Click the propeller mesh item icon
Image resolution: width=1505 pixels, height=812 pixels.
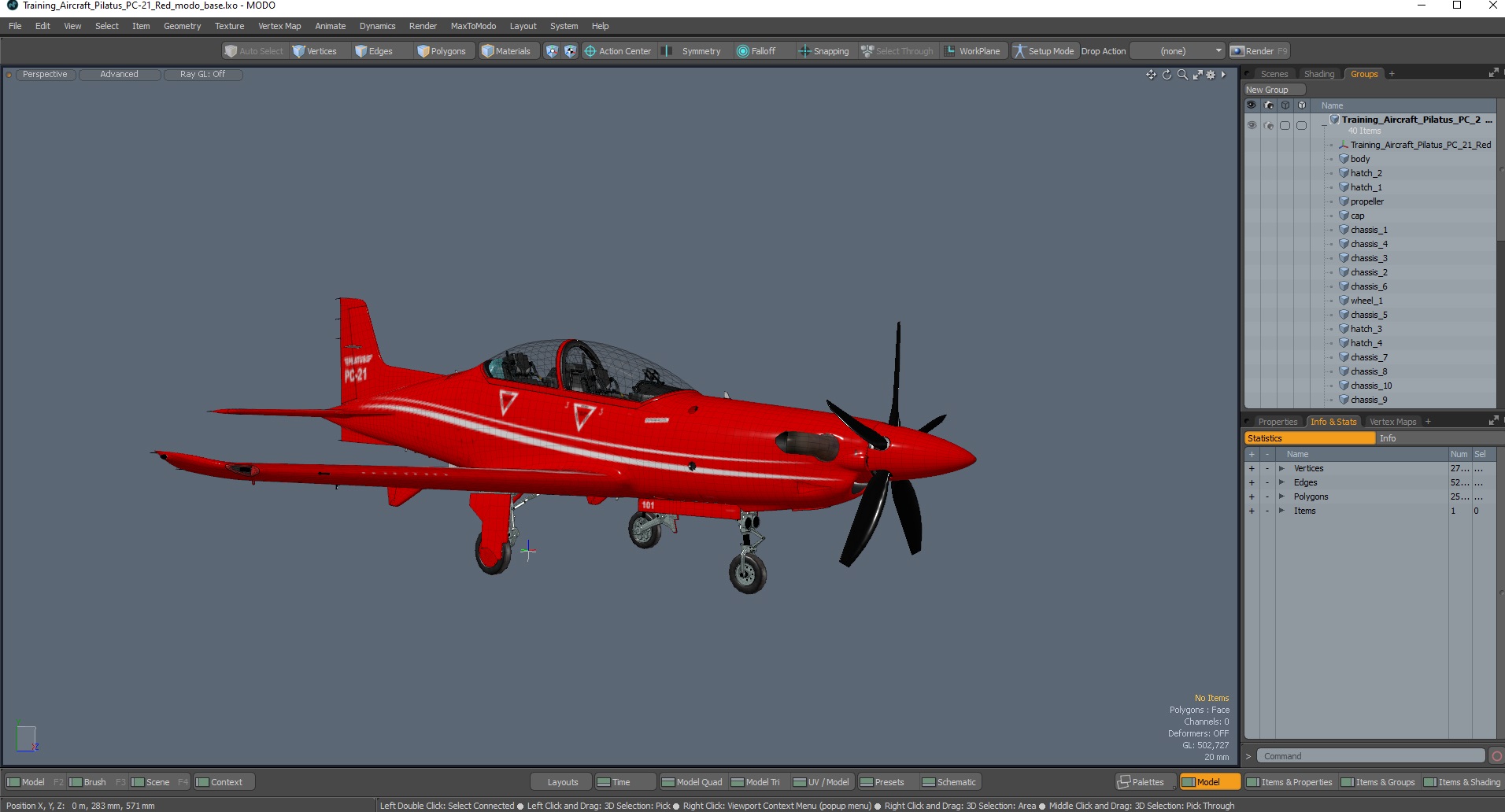pyautogui.click(x=1344, y=201)
